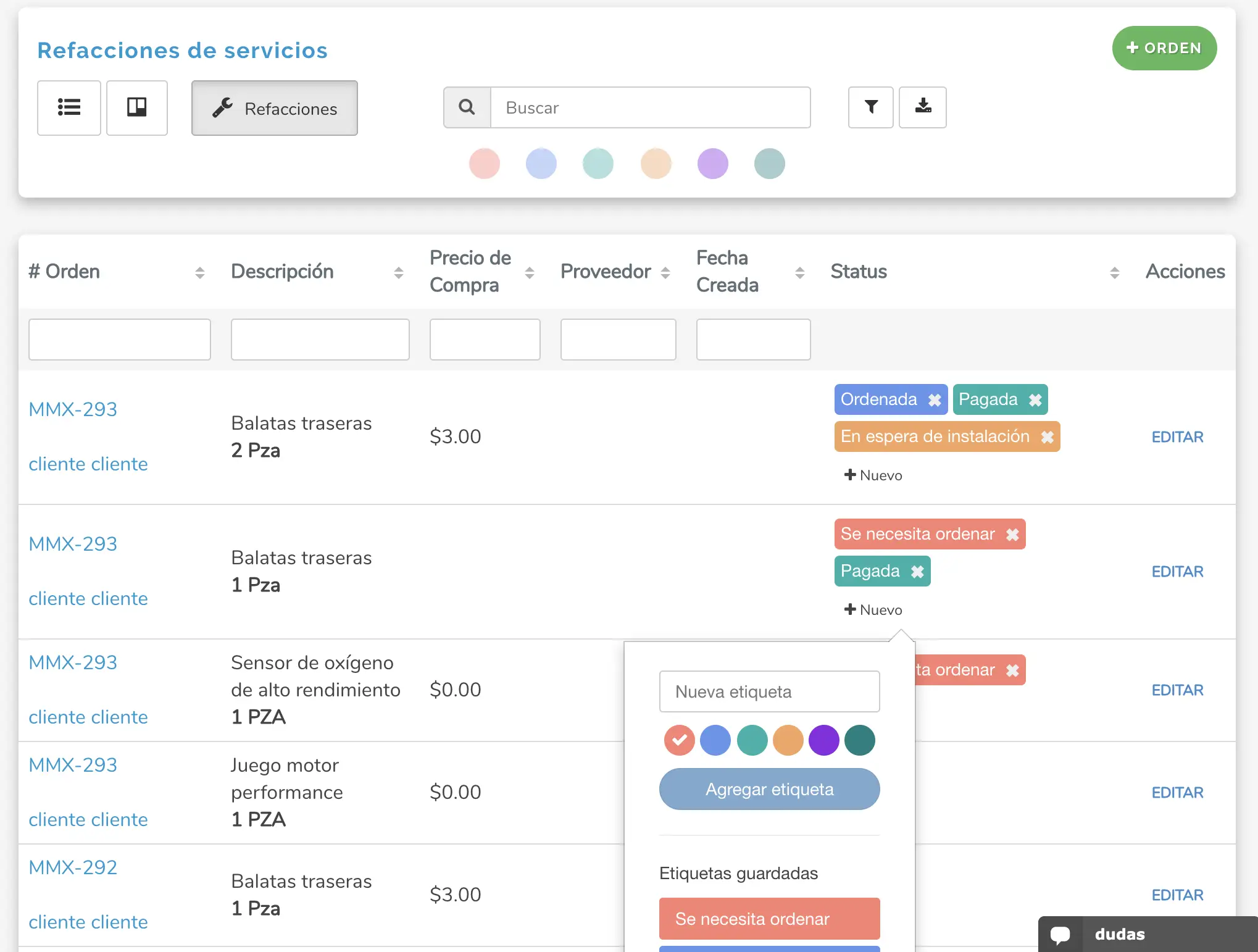1258x952 pixels.
Task: Choose purple color for new tag
Action: [x=823, y=740]
